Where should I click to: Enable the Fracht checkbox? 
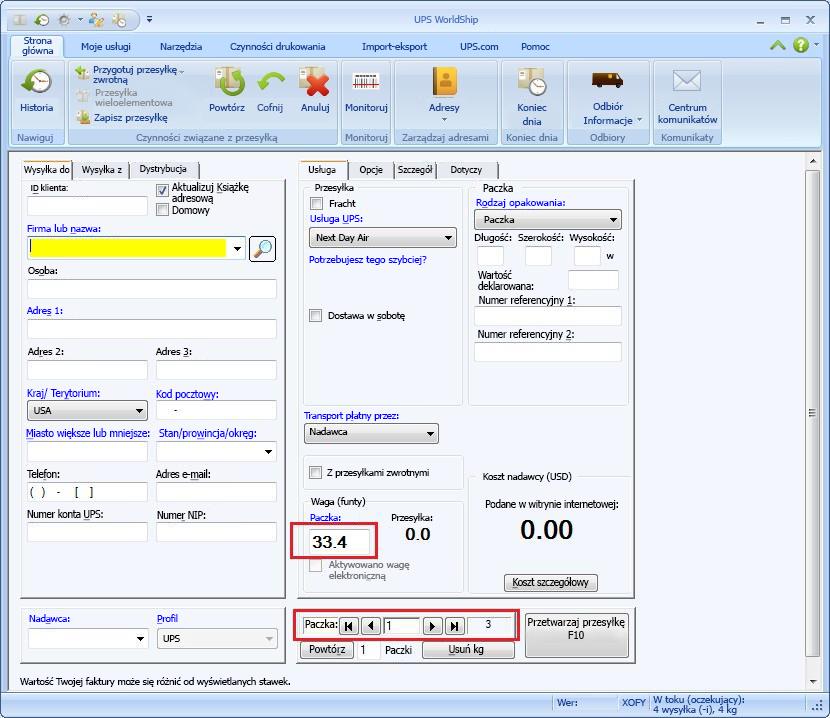point(317,203)
